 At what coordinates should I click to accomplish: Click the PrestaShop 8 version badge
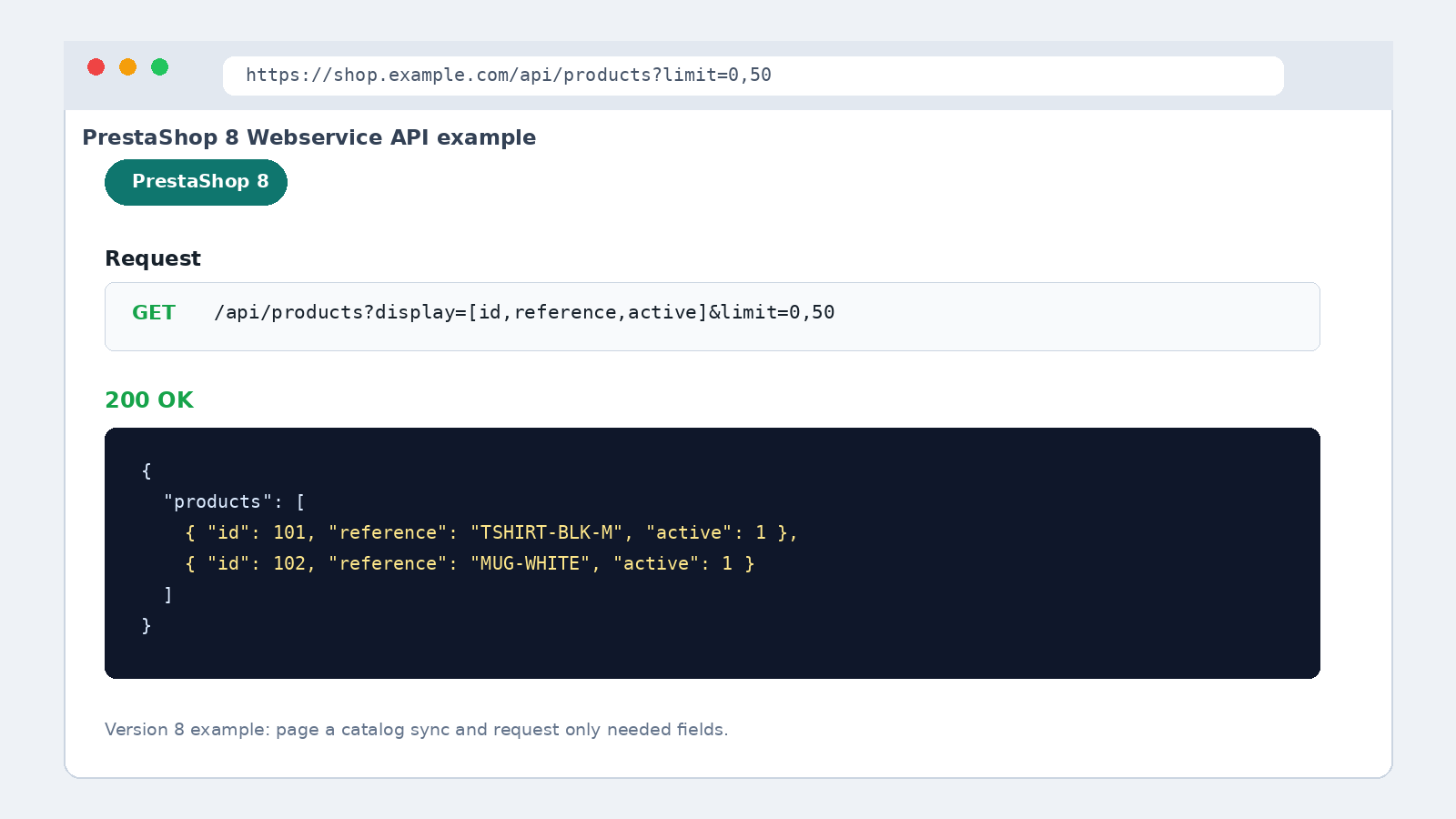pyautogui.click(x=196, y=182)
